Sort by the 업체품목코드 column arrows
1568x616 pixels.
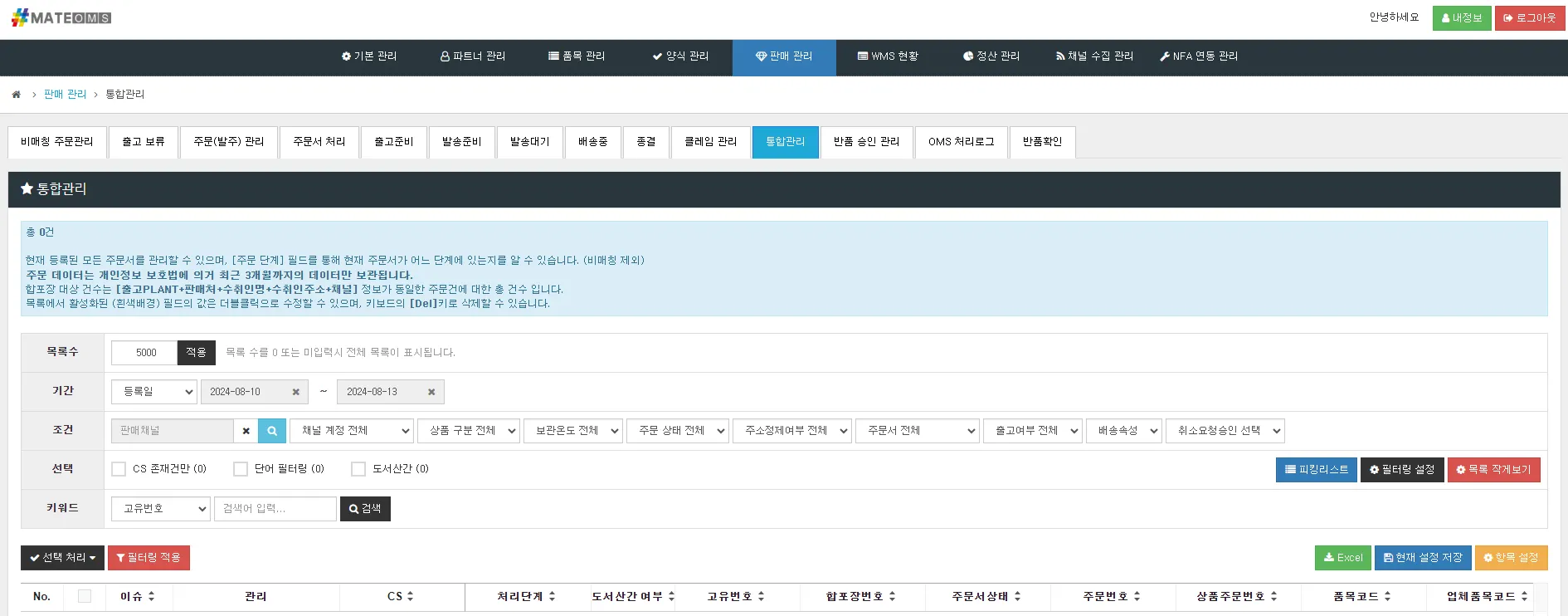click(x=1524, y=596)
